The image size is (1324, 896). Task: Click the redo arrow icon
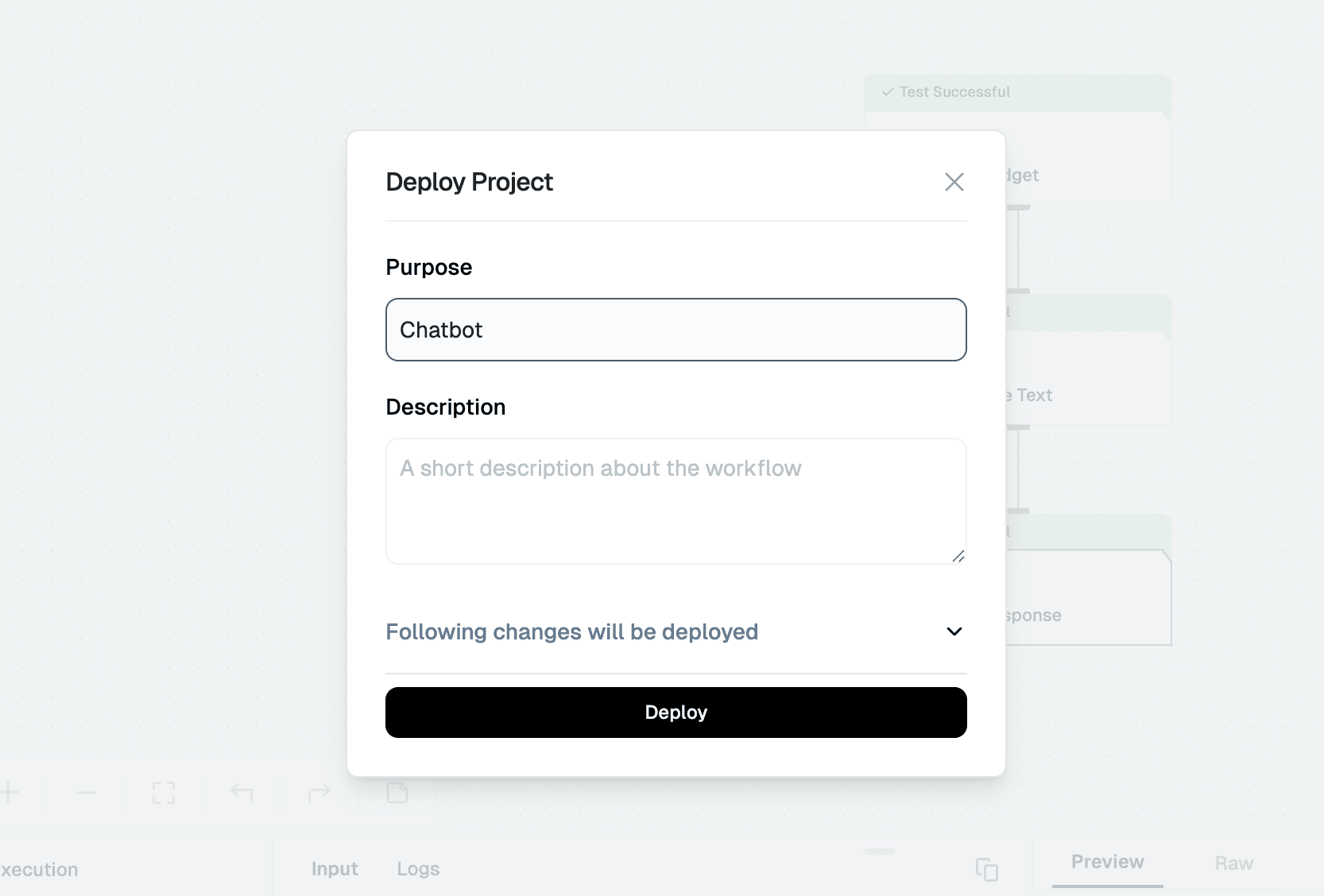(x=319, y=792)
